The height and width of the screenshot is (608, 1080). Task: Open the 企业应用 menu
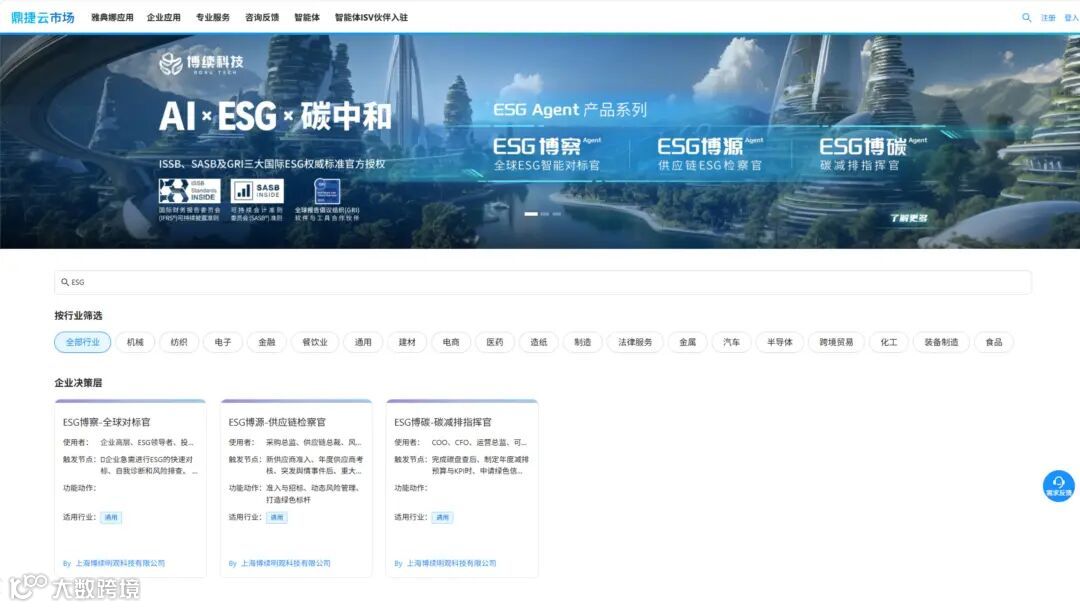point(163,18)
